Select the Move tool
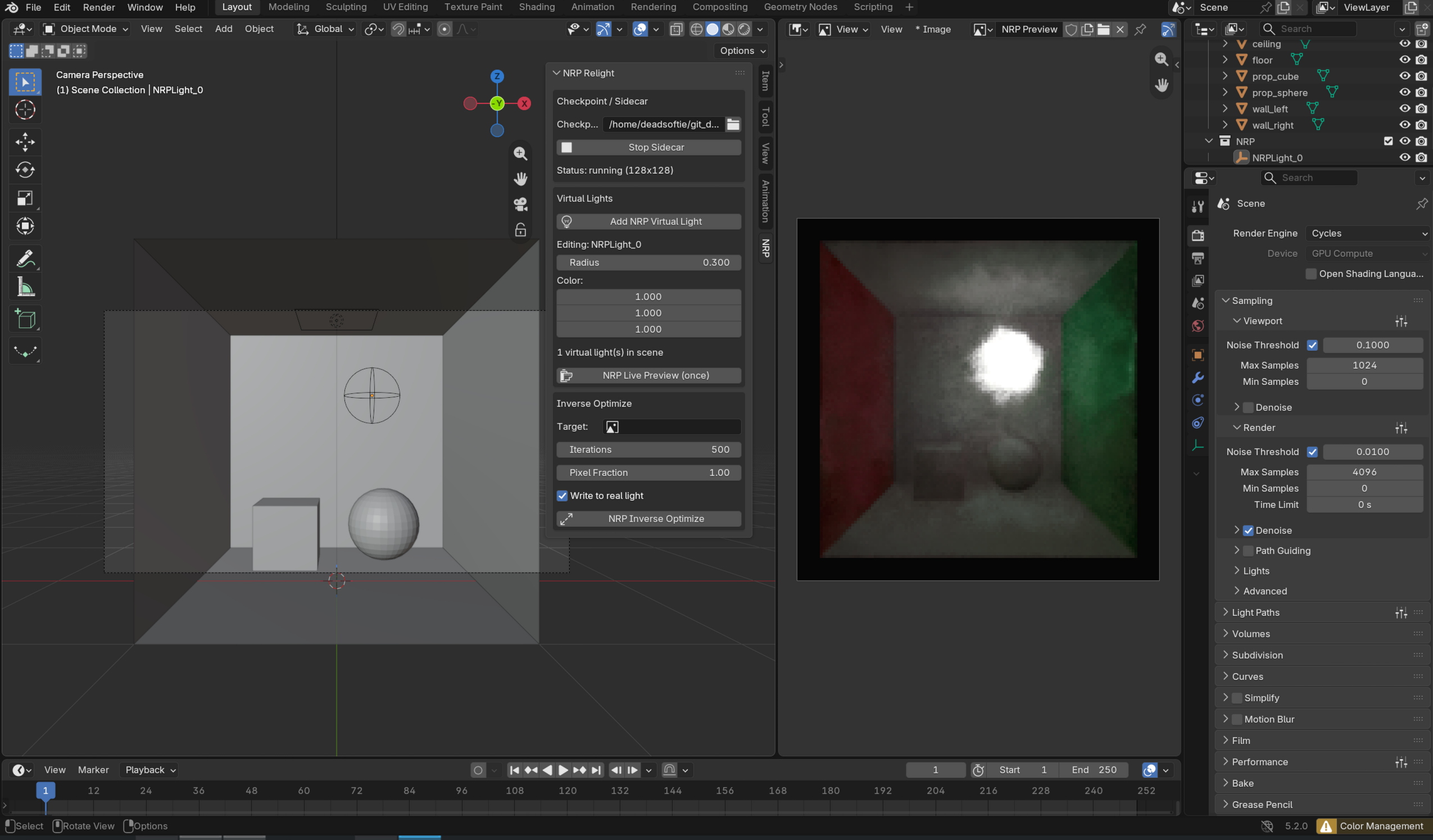Image resolution: width=1433 pixels, height=840 pixels. click(x=25, y=142)
